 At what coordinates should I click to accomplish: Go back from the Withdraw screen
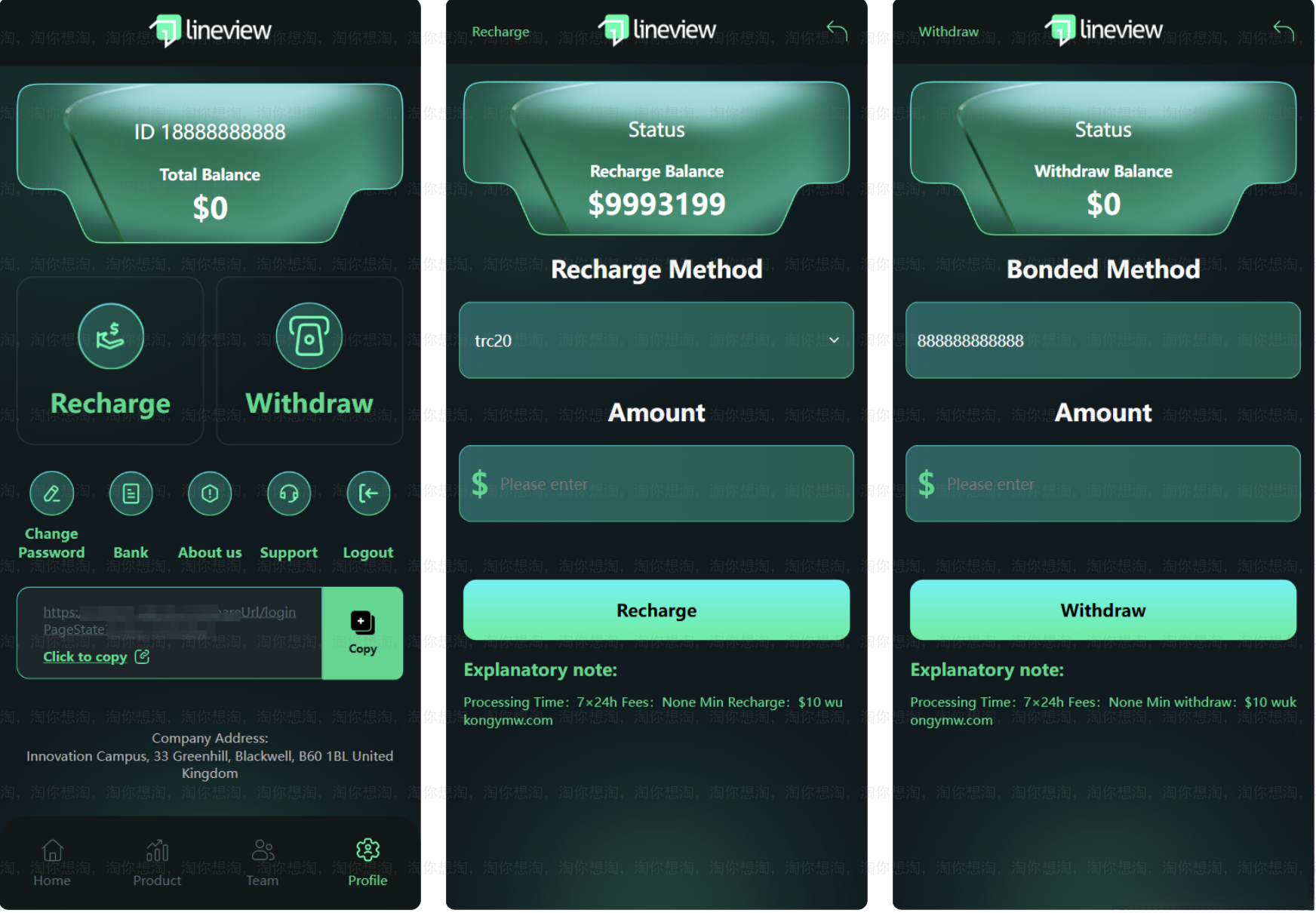pyautogui.click(x=1284, y=30)
